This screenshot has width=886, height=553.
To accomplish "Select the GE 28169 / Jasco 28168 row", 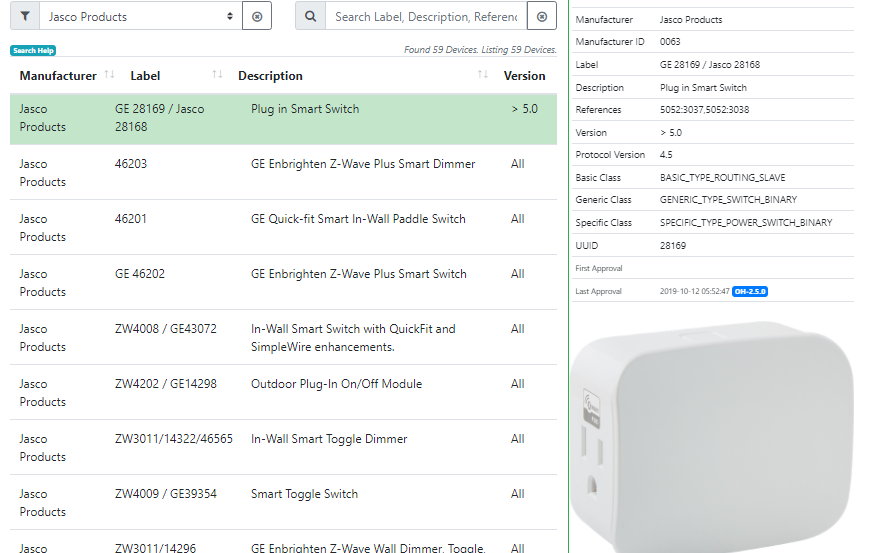I will coord(283,118).
